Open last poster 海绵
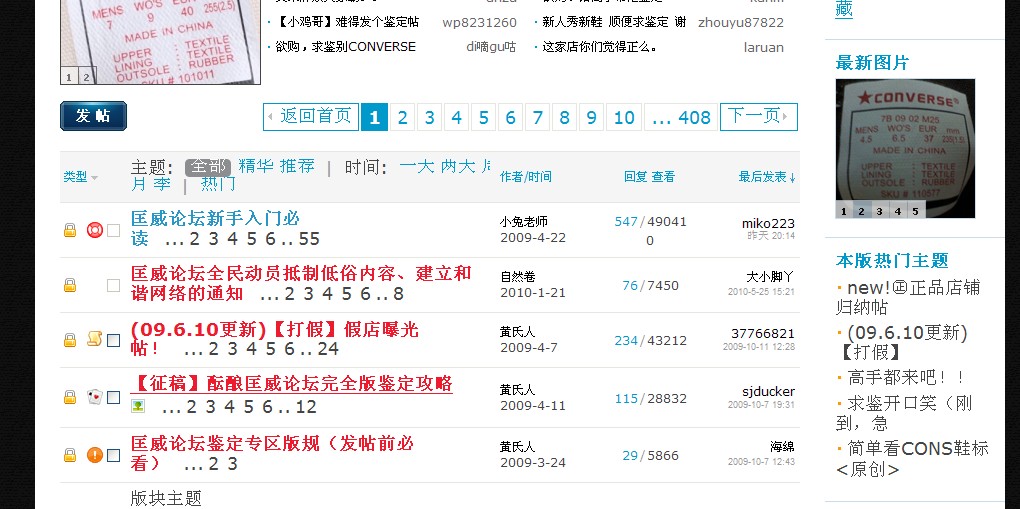The image size is (1020, 509). pyautogui.click(x=783, y=447)
